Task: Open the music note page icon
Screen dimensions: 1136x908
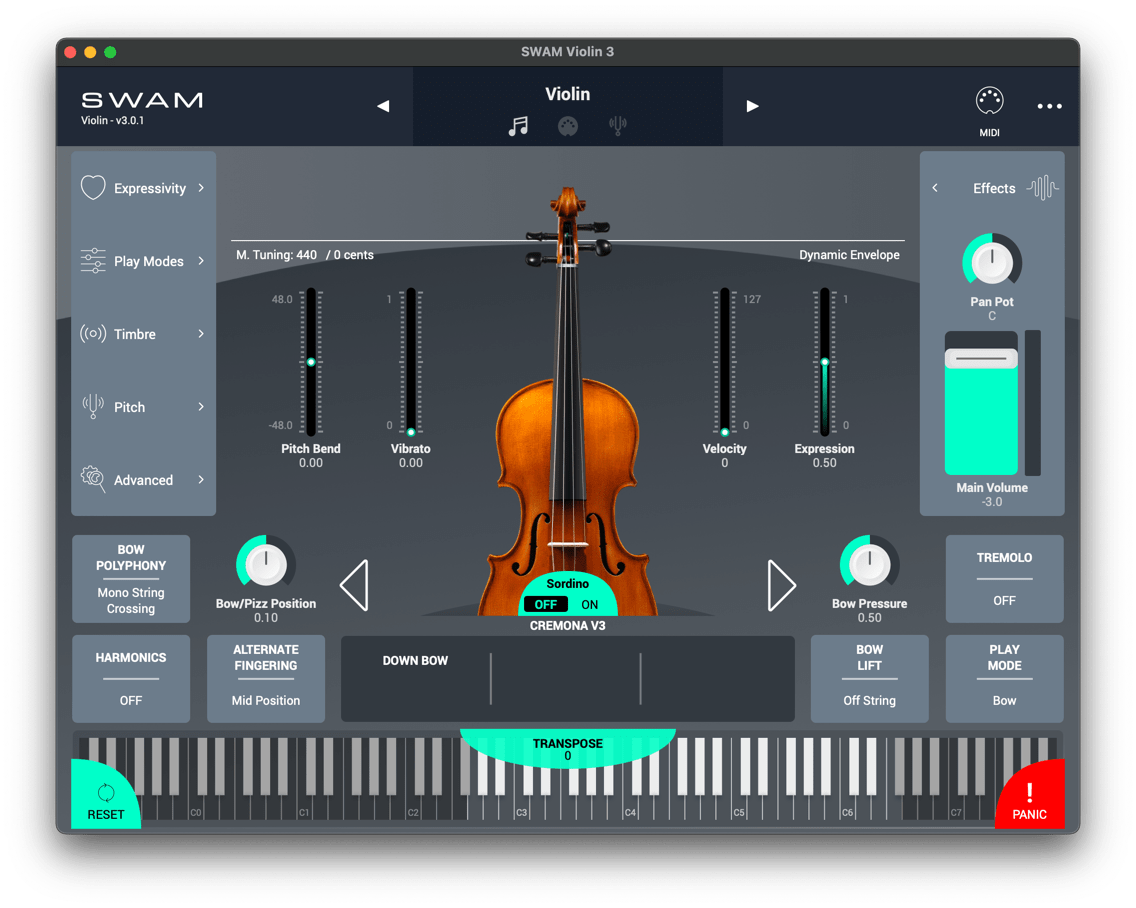Action: 518,126
